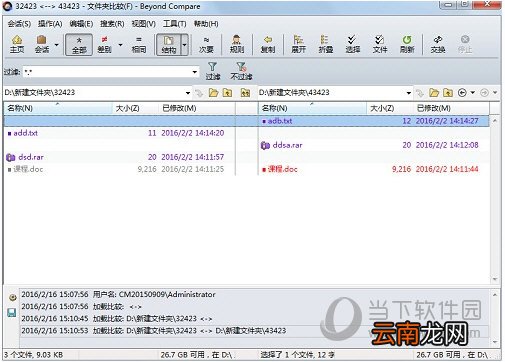Toggle the 相同 show same filter
The height and width of the screenshot is (362, 505).
pos(139,44)
